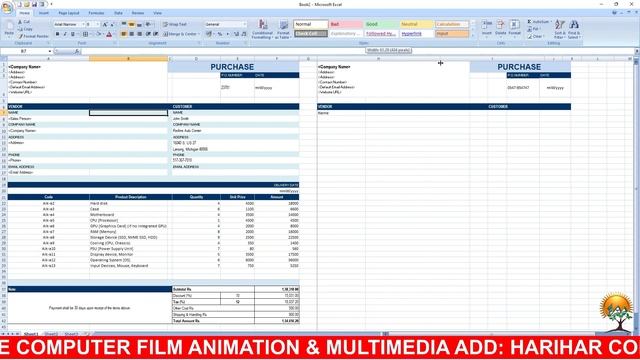Select Align Text Right
The width and height of the screenshot is (640, 360).
[x=139, y=34]
